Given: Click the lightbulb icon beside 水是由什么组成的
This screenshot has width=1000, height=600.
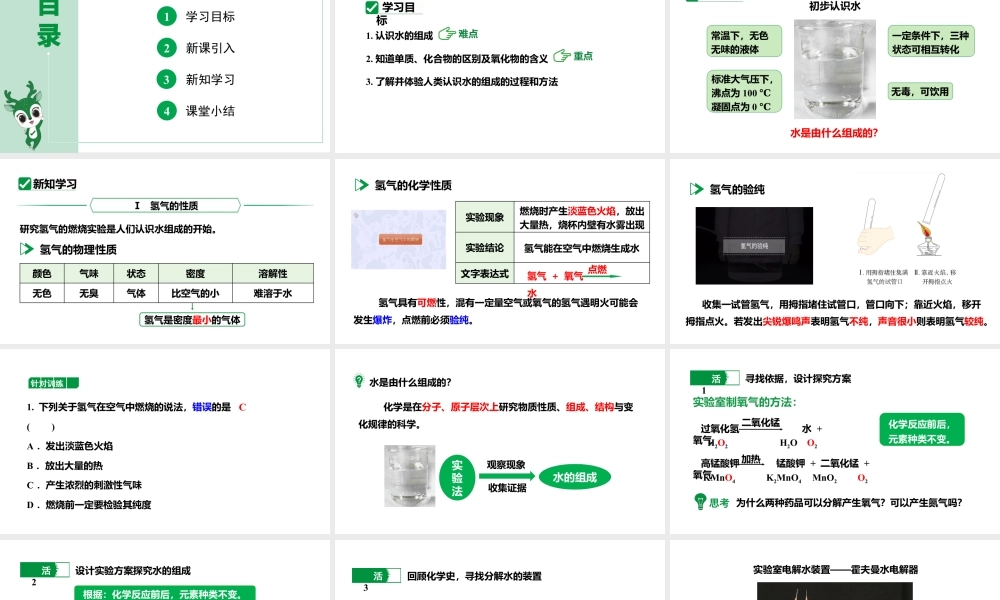Looking at the screenshot, I should coord(358,379).
